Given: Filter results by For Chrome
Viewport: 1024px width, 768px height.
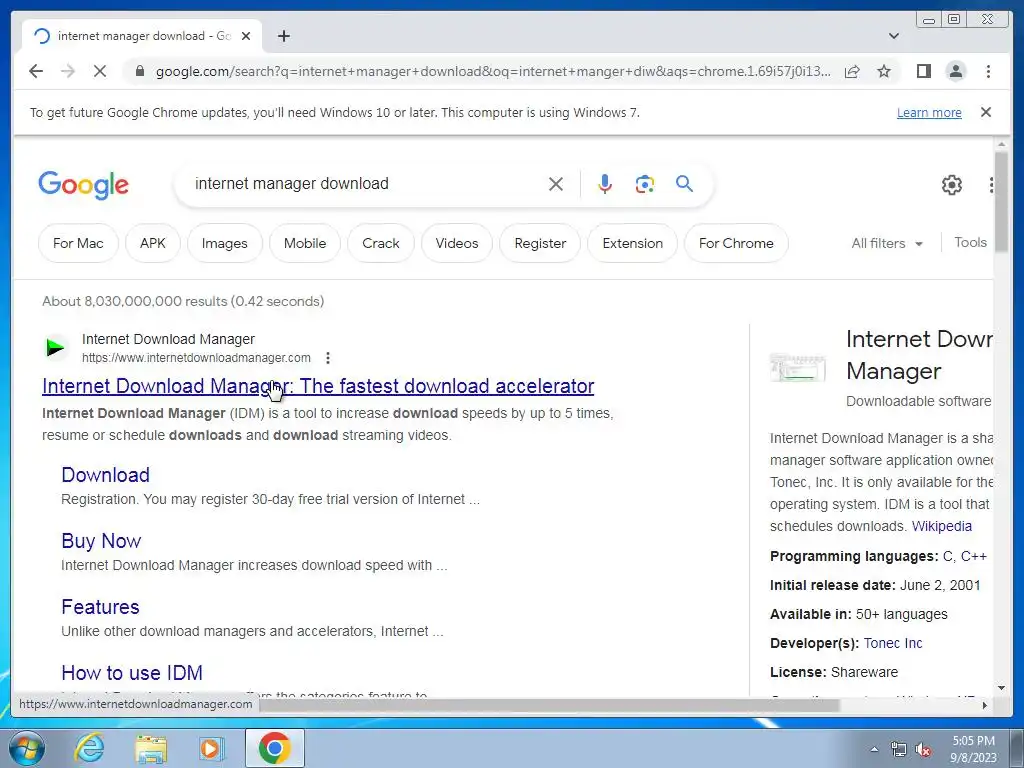Looking at the screenshot, I should tap(736, 243).
